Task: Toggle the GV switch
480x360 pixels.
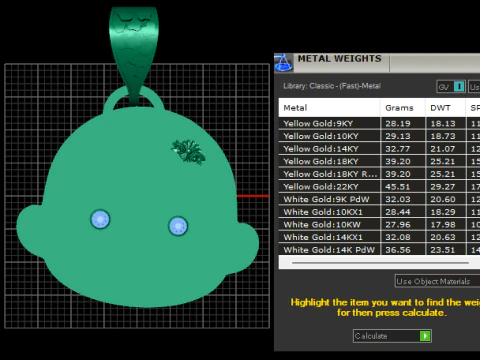Action: pos(451,87)
